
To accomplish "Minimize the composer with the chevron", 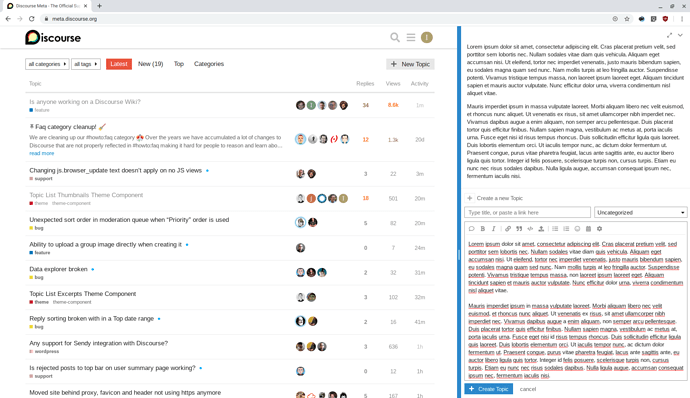I will point(680,35).
